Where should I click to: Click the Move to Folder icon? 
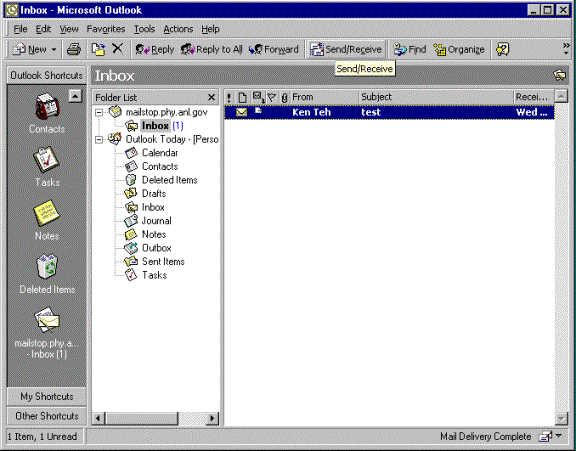coord(98,49)
